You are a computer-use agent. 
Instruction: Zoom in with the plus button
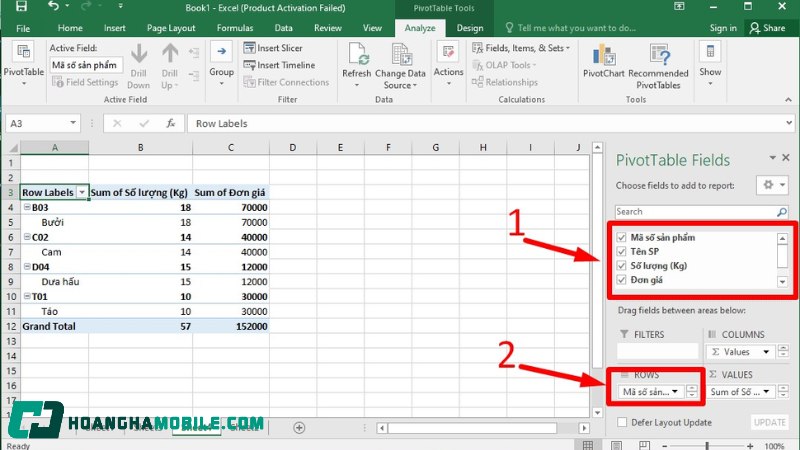click(750, 446)
